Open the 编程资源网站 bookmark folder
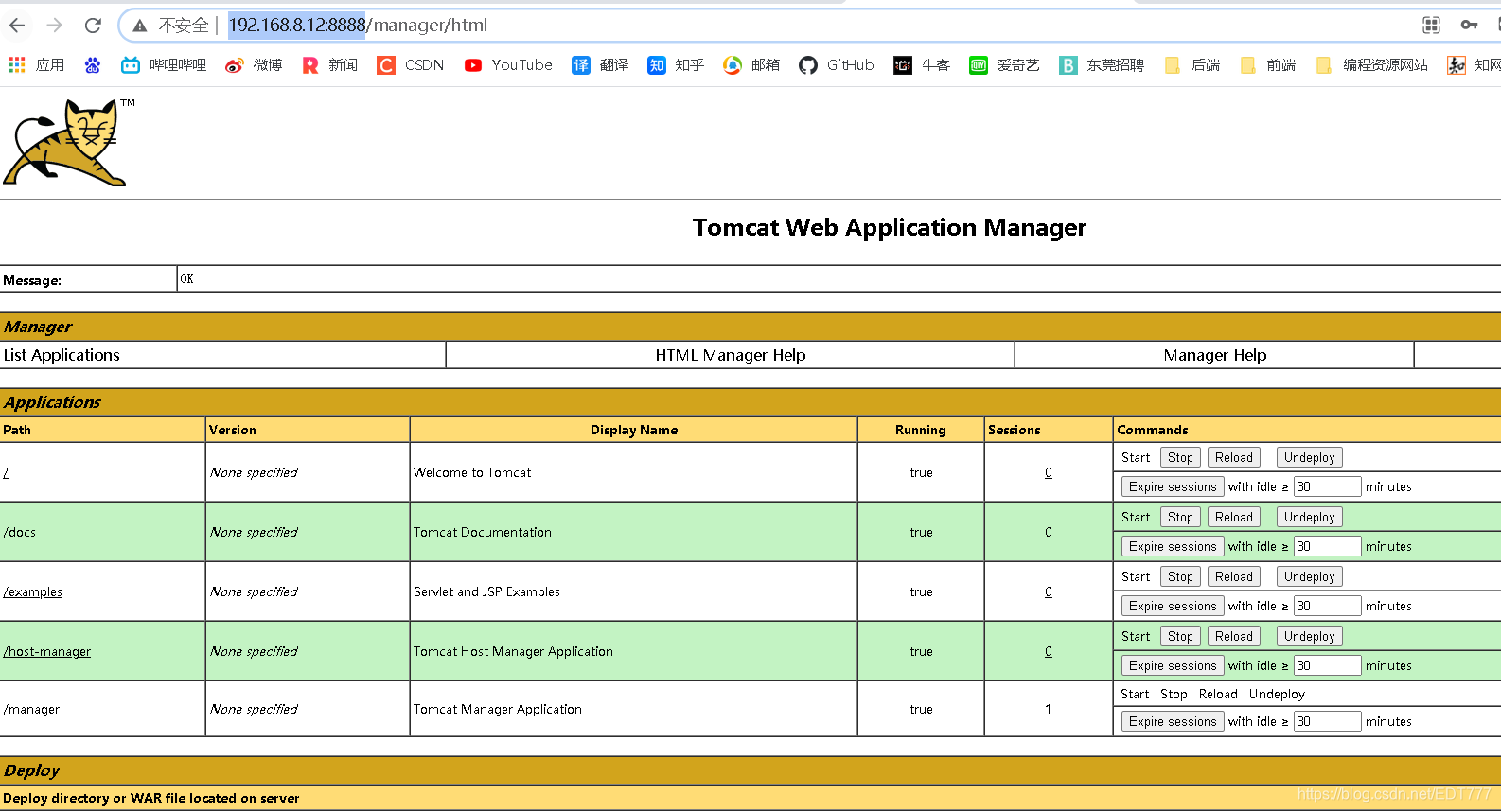 (1372, 65)
